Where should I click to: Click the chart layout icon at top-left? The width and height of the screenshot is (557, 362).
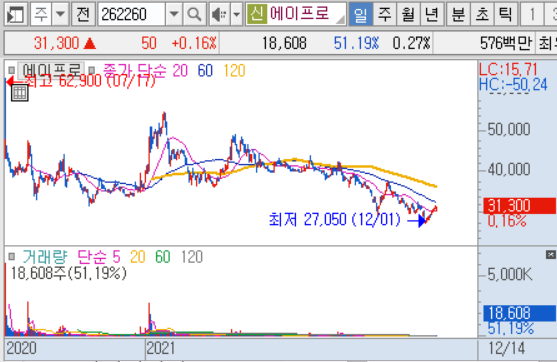click(15, 15)
